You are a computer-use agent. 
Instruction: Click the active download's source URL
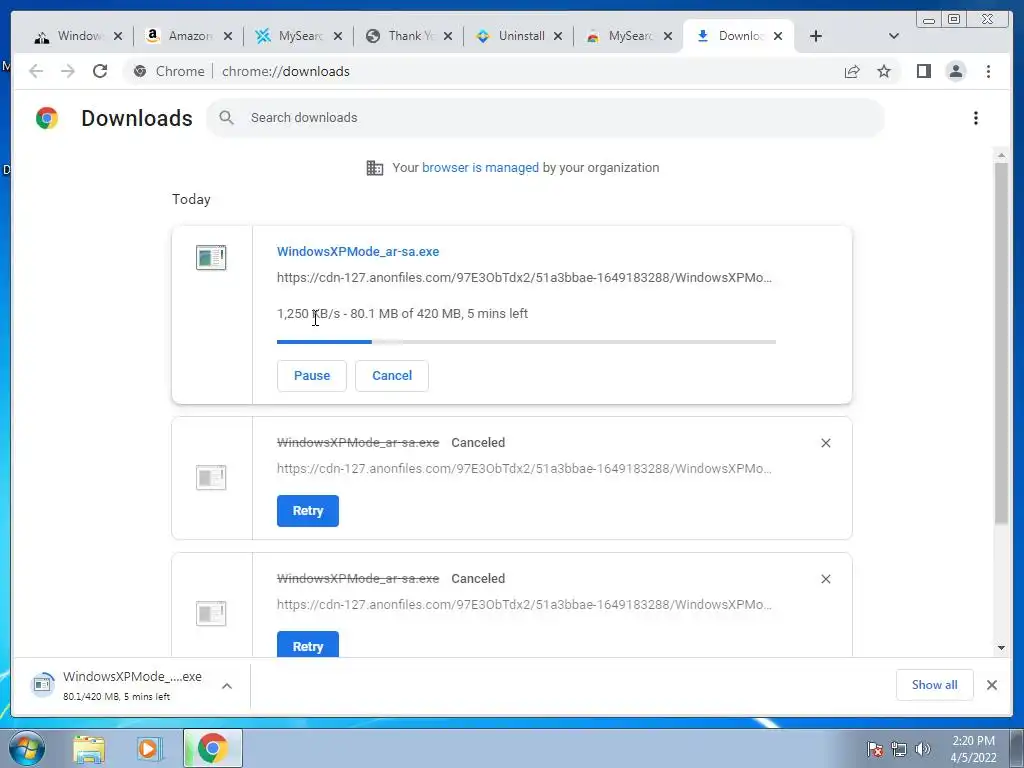pyautogui.click(x=524, y=278)
